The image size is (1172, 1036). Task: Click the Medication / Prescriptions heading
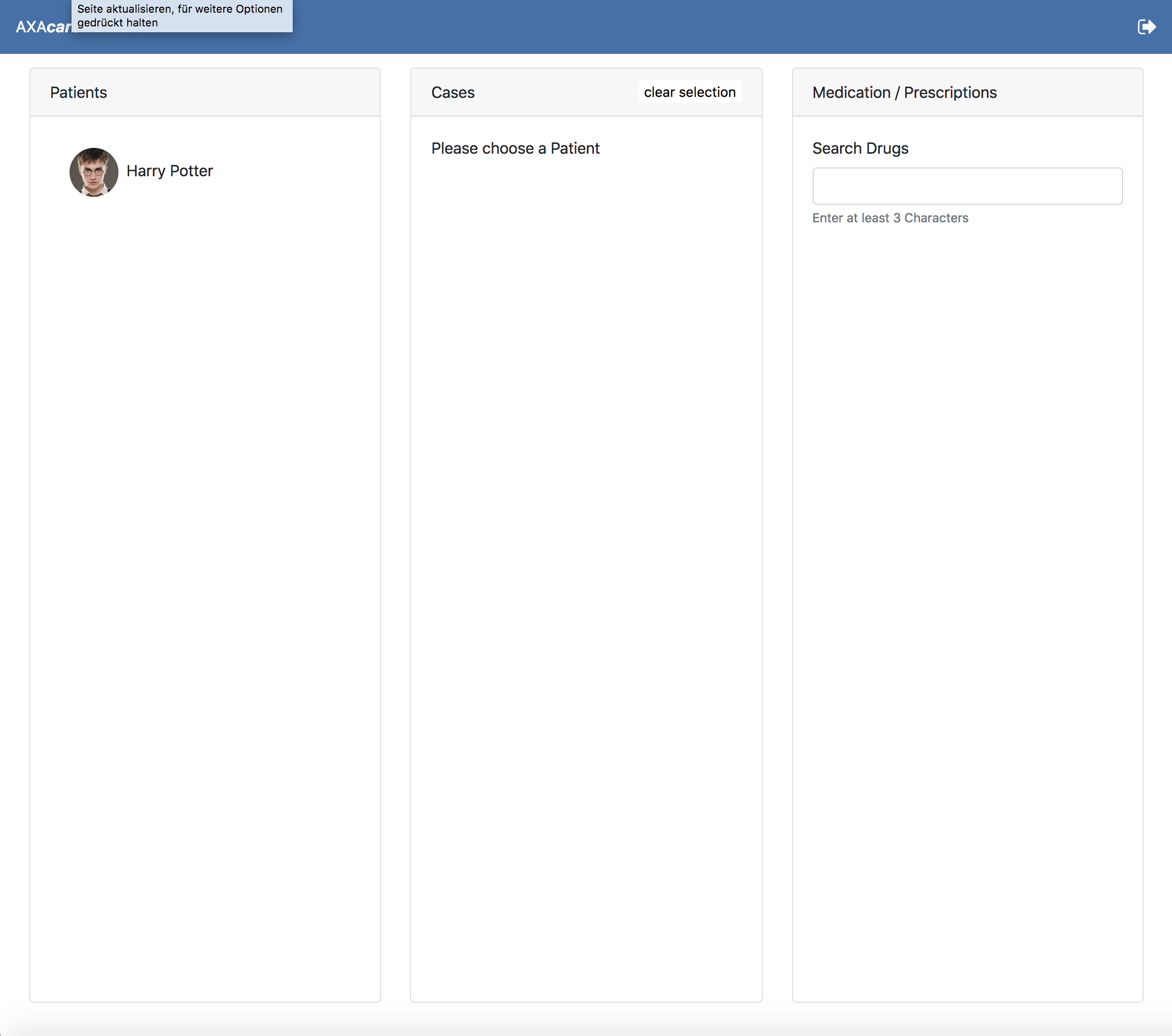pyautogui.click(x=904, y=93)
